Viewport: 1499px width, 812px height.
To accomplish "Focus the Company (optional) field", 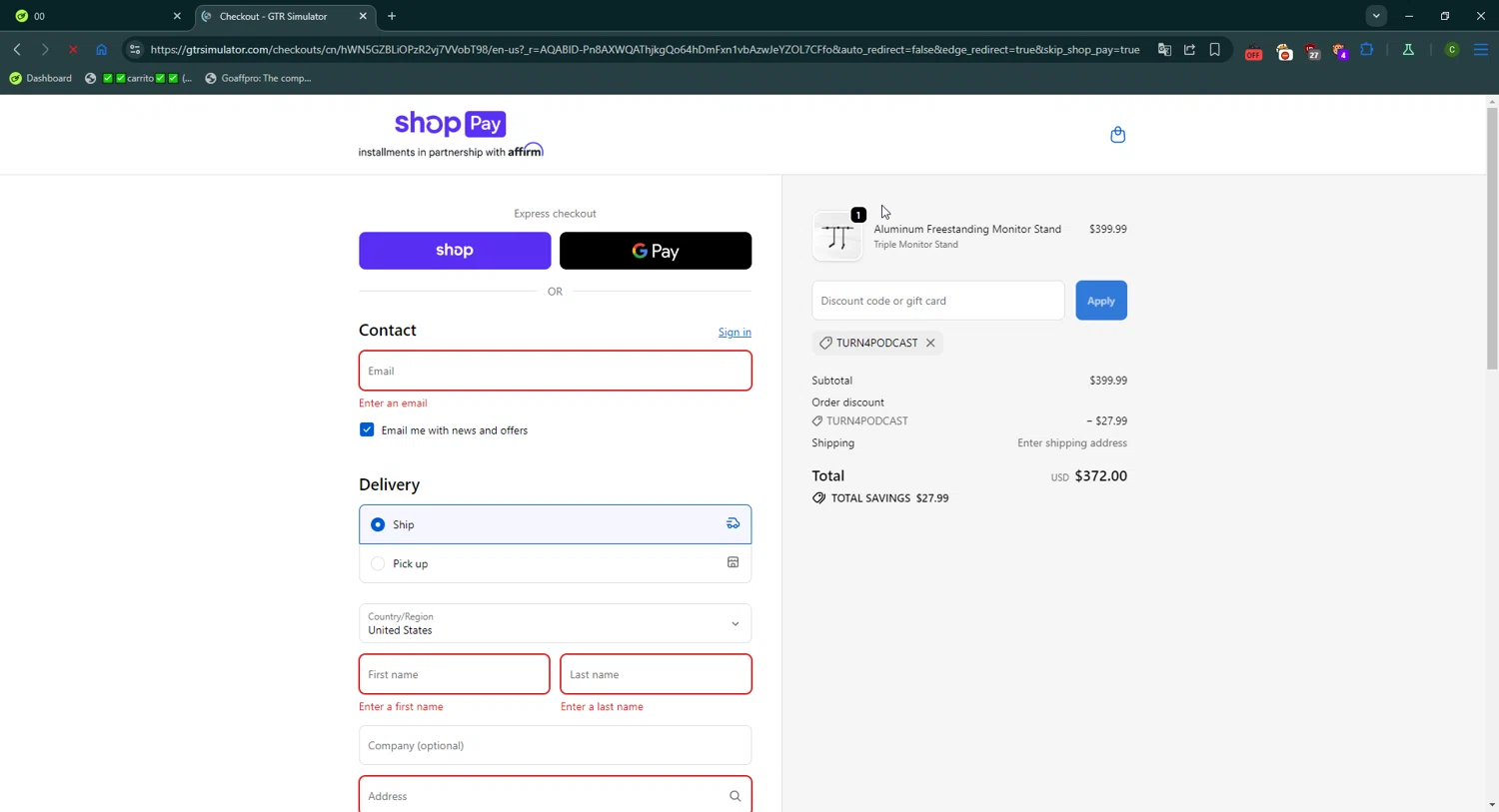I will (555, 745).
